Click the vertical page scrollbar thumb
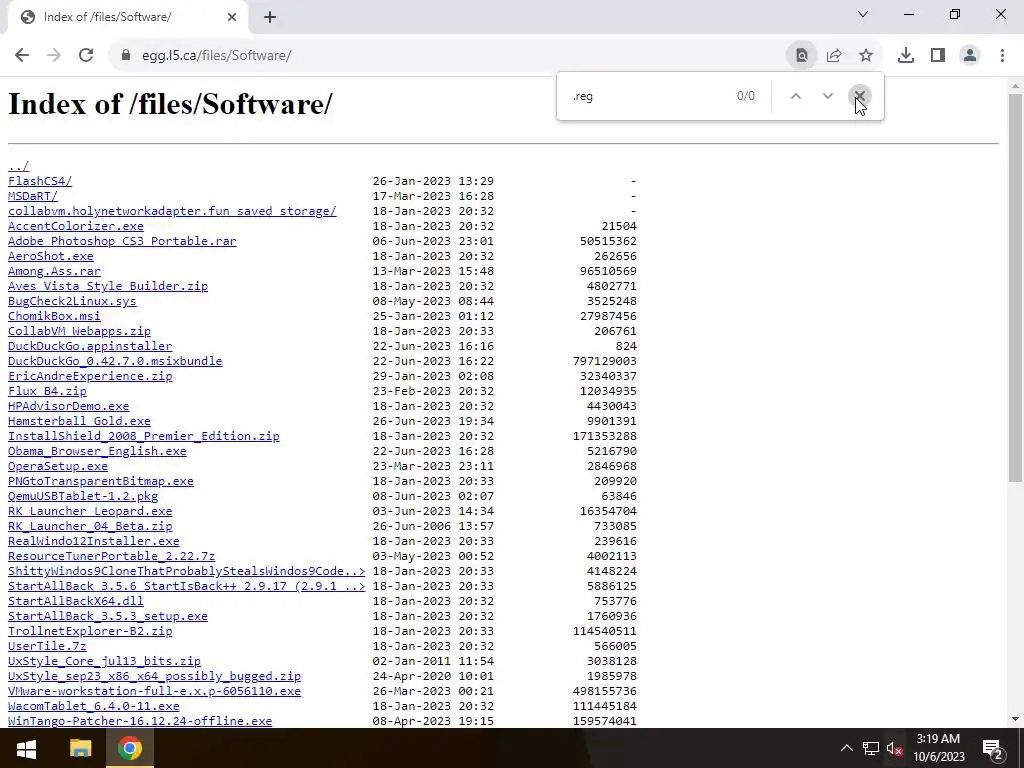The image size is (1024, 768). [x=1016, y=288]
